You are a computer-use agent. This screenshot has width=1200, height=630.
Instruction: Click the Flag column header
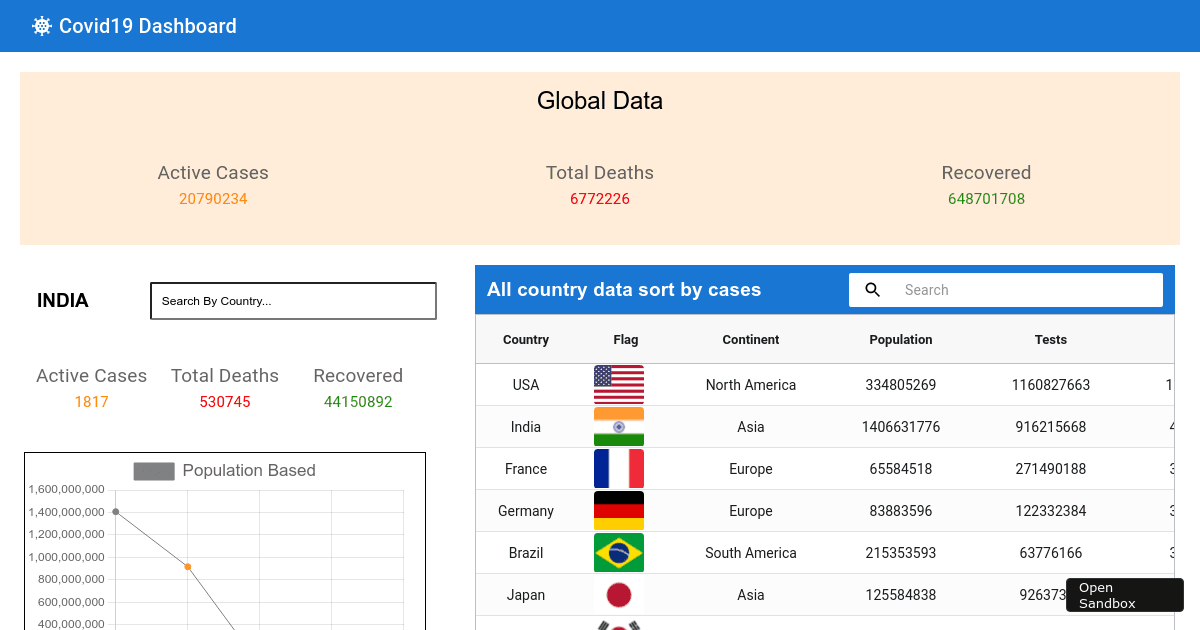coord(625,340)
